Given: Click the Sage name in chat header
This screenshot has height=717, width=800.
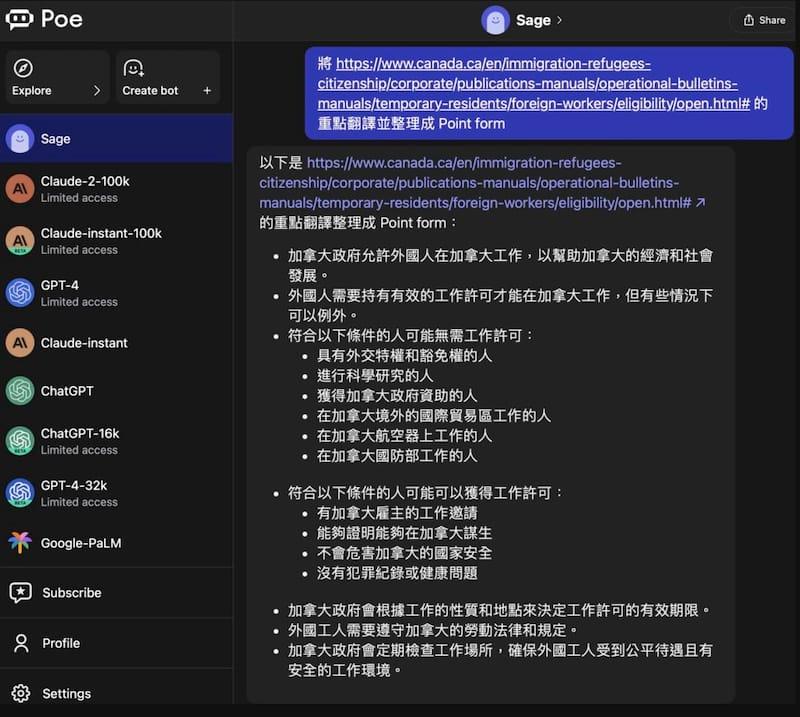Looking at the screenshot, I should [x=533, y=20].
